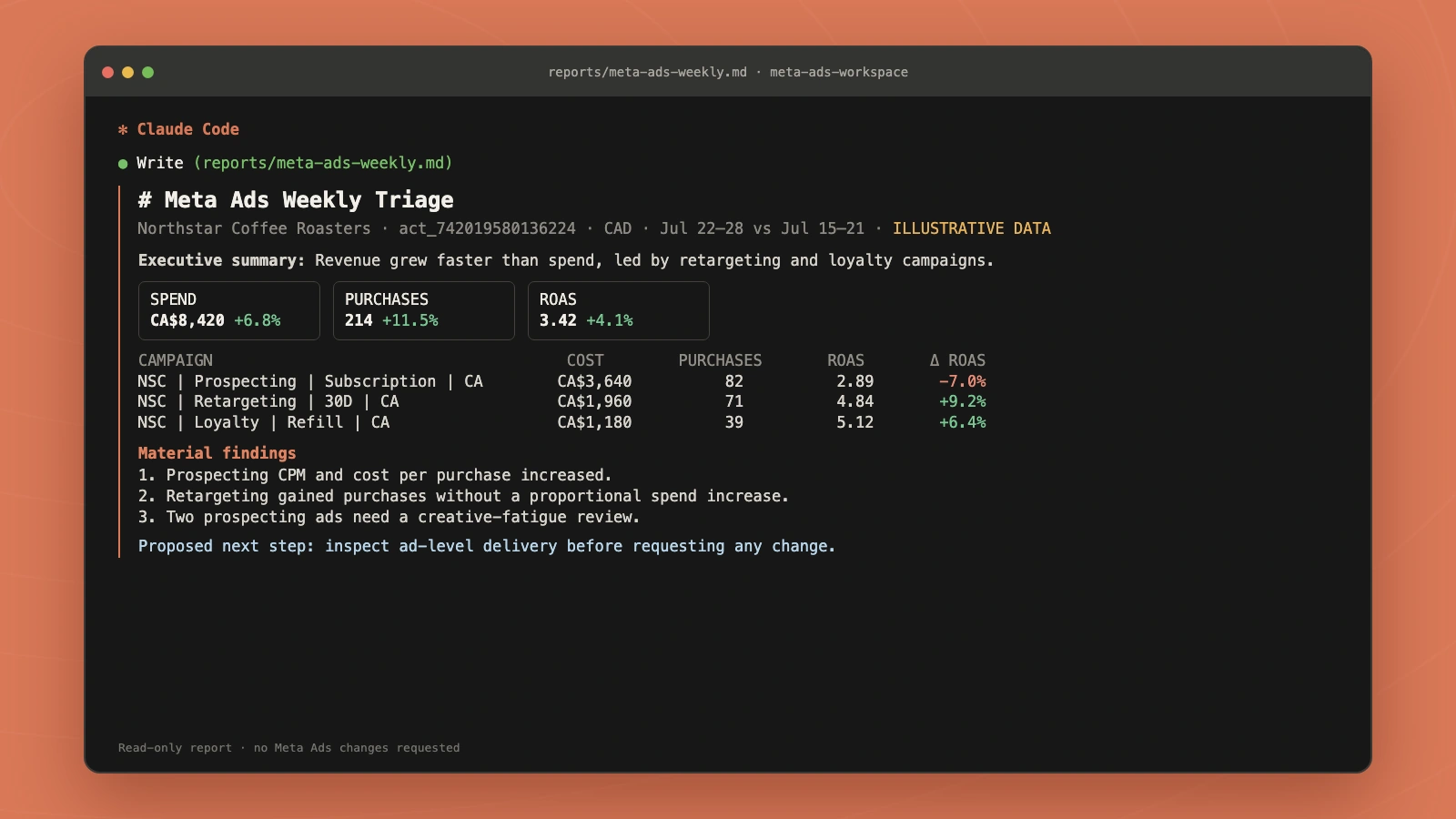Click the Retargeting cost "CA$1,960"

click(594, 401)
